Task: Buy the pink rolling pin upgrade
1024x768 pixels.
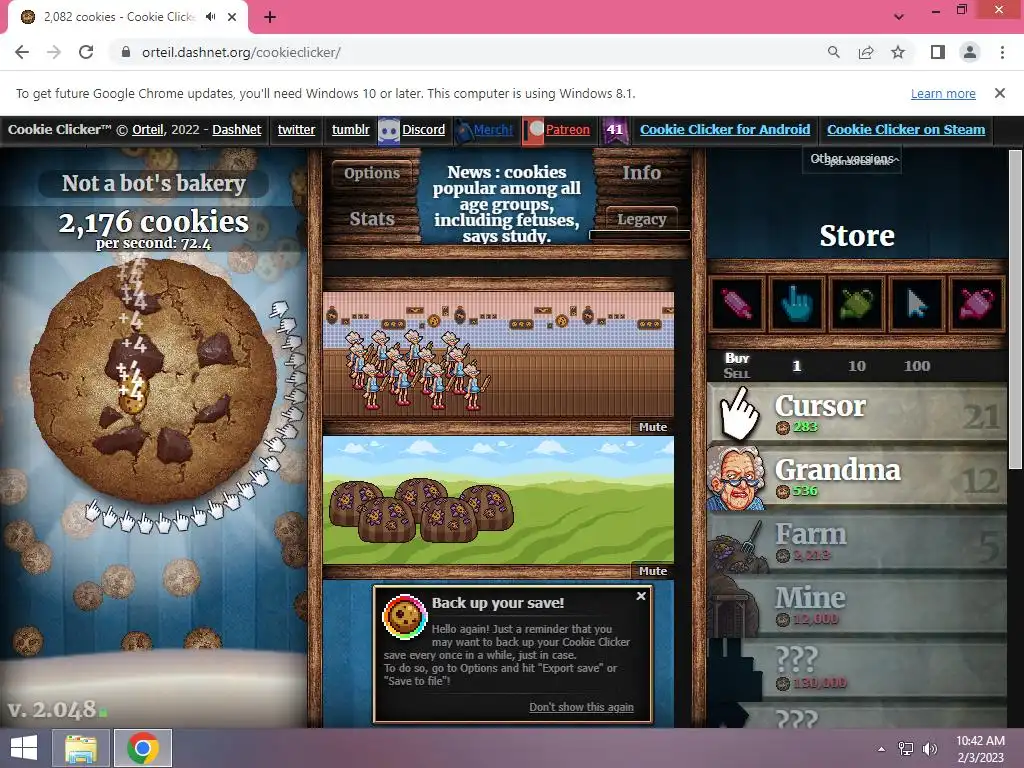Action: (737, 304)
